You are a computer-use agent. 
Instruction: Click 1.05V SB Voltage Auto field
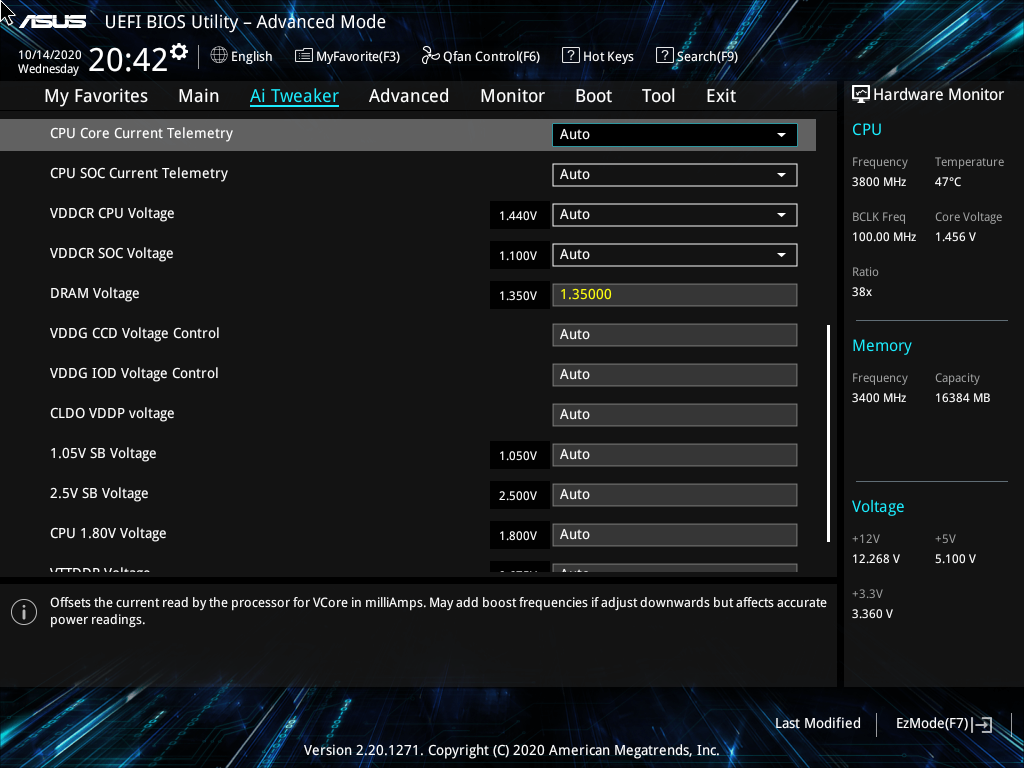[x=675, y=455]
